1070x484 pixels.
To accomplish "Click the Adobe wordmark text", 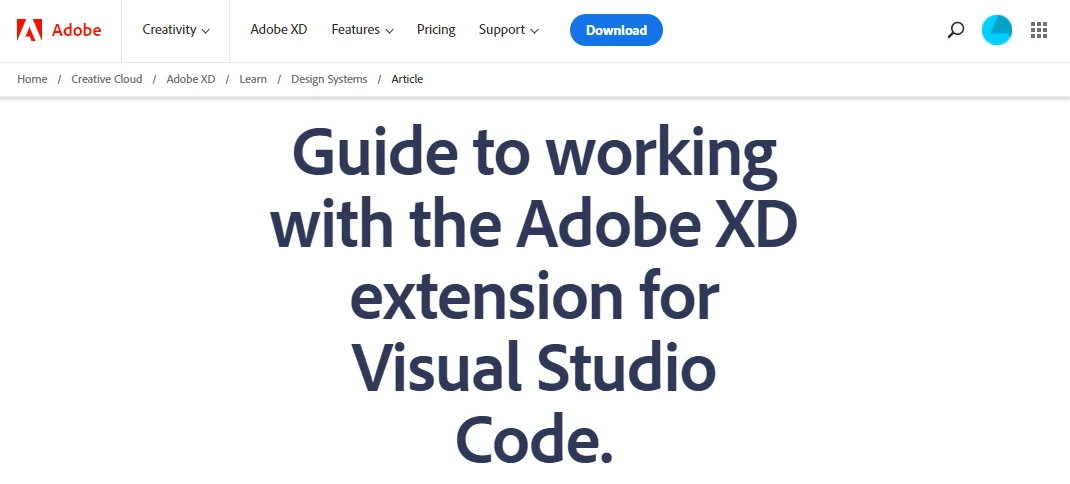I will point(76,30).
